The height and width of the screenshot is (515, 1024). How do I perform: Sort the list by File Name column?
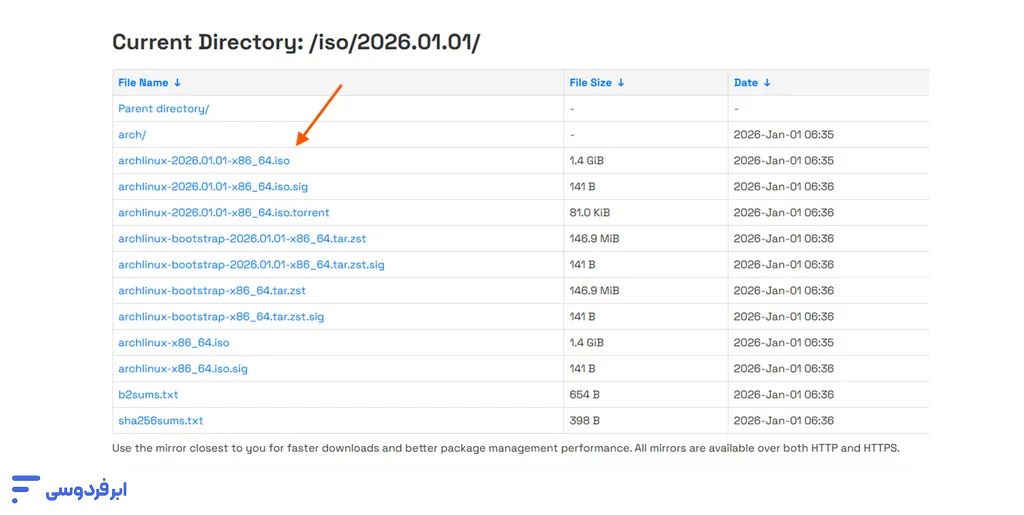149,83
